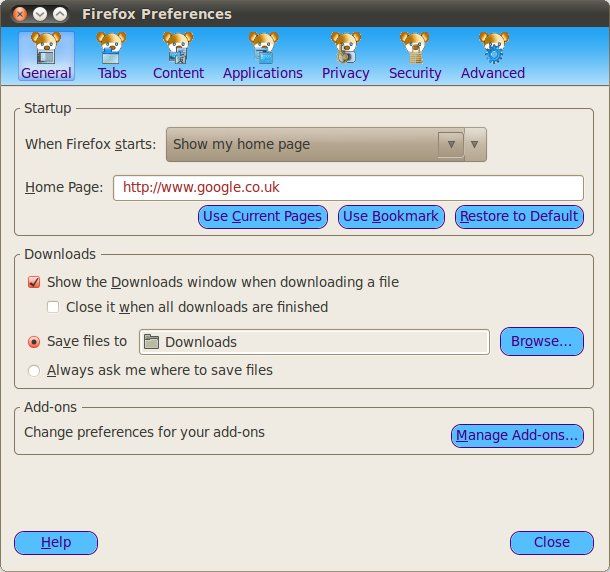This screenshot has width=610, height=572.
Task: Switch to the Privacy label
Action: pos(345,73)
